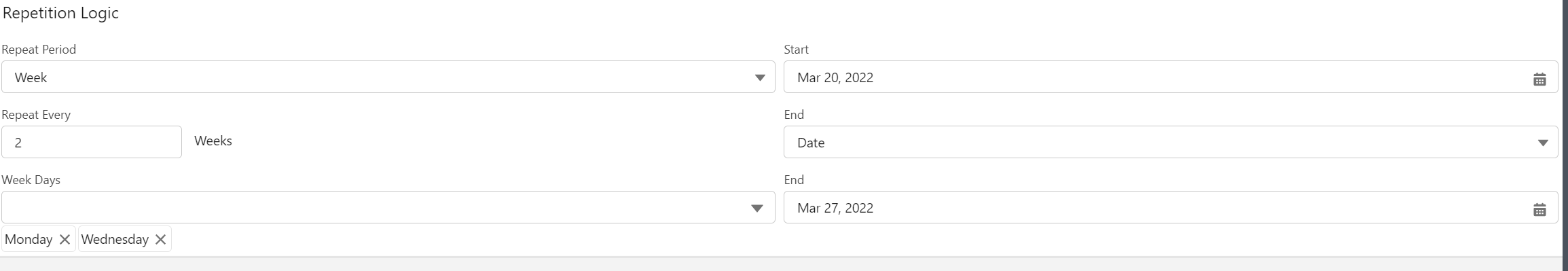Image resolution: width=1568 pixels, height=271 pixels.
Task: Click the Repeat Period field label
Action: pyautogui.click(x=39, y=50)
